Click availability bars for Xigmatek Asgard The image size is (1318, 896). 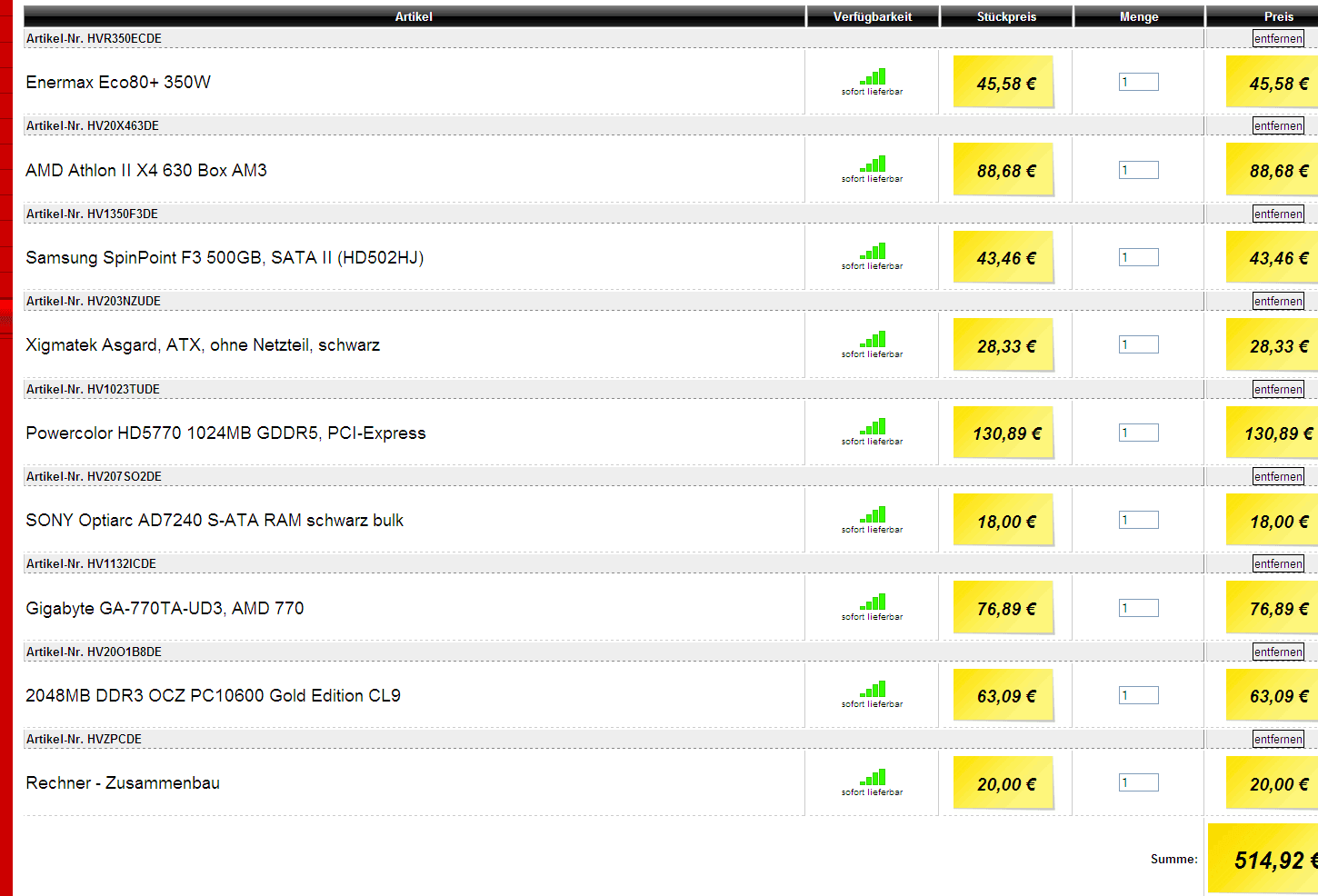coord(873,340)
